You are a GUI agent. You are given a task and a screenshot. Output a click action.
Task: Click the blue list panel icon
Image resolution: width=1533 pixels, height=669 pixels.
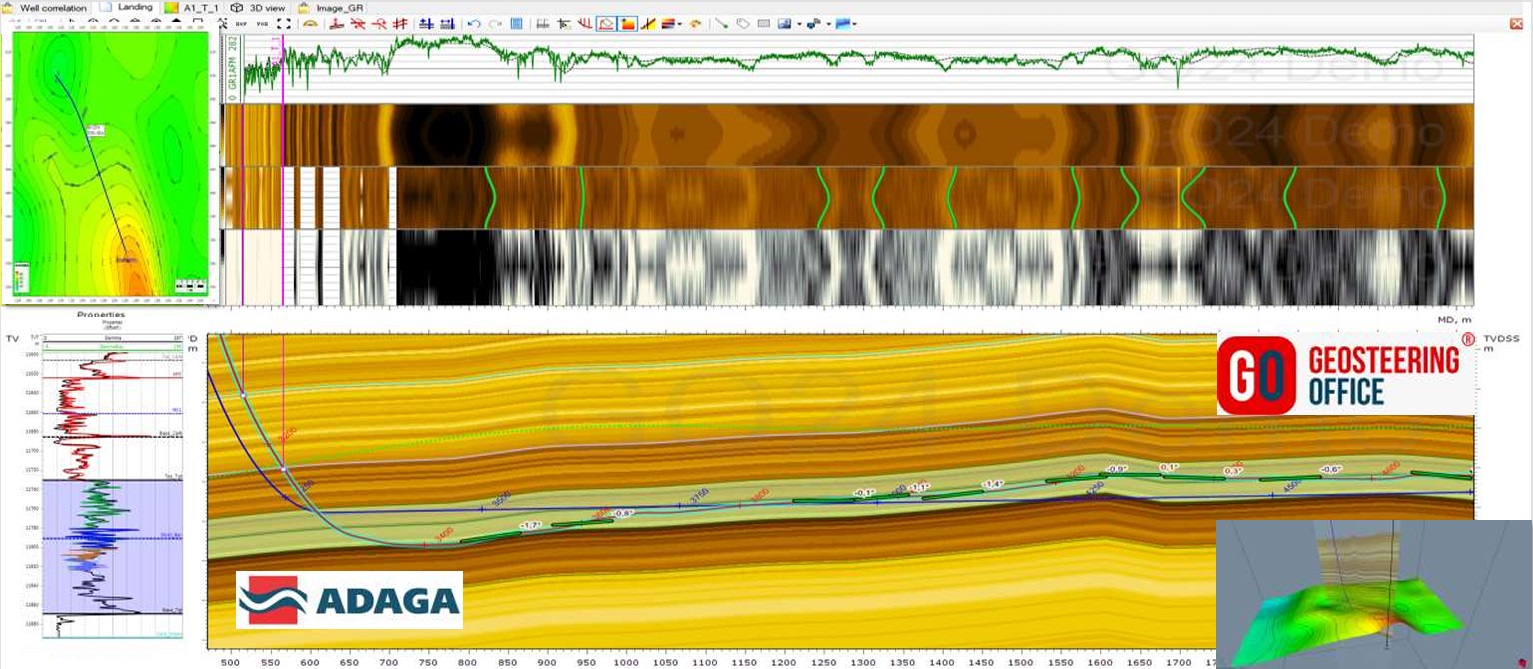tap(516, 23)
